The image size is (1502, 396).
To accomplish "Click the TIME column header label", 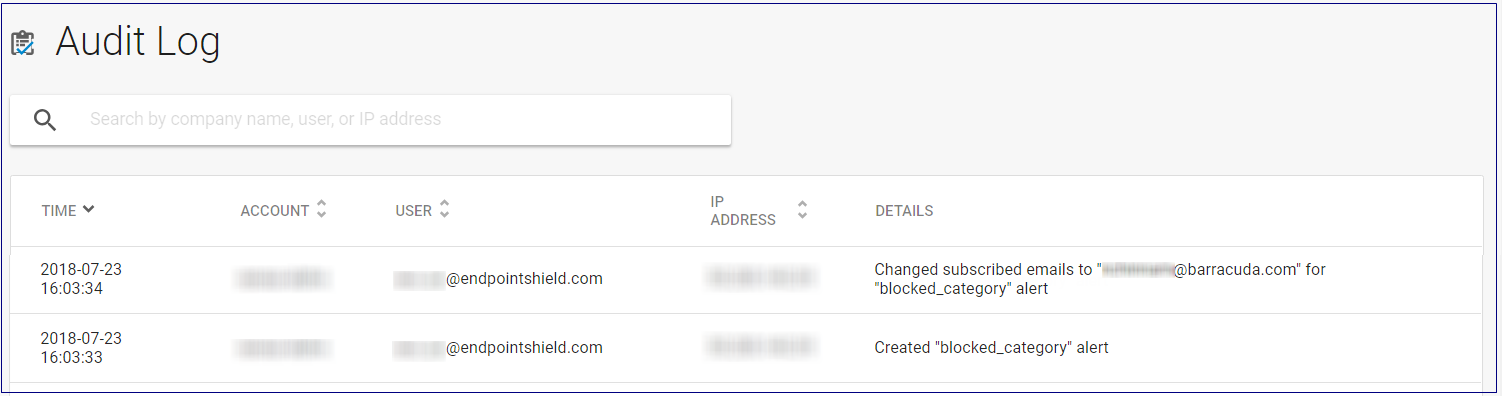I will tap(59, 211).
